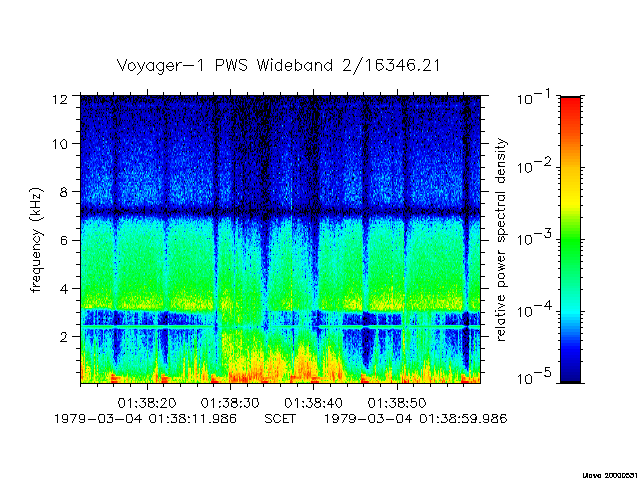Click the 01:38:40 time tick label

[x=313, y=403]
